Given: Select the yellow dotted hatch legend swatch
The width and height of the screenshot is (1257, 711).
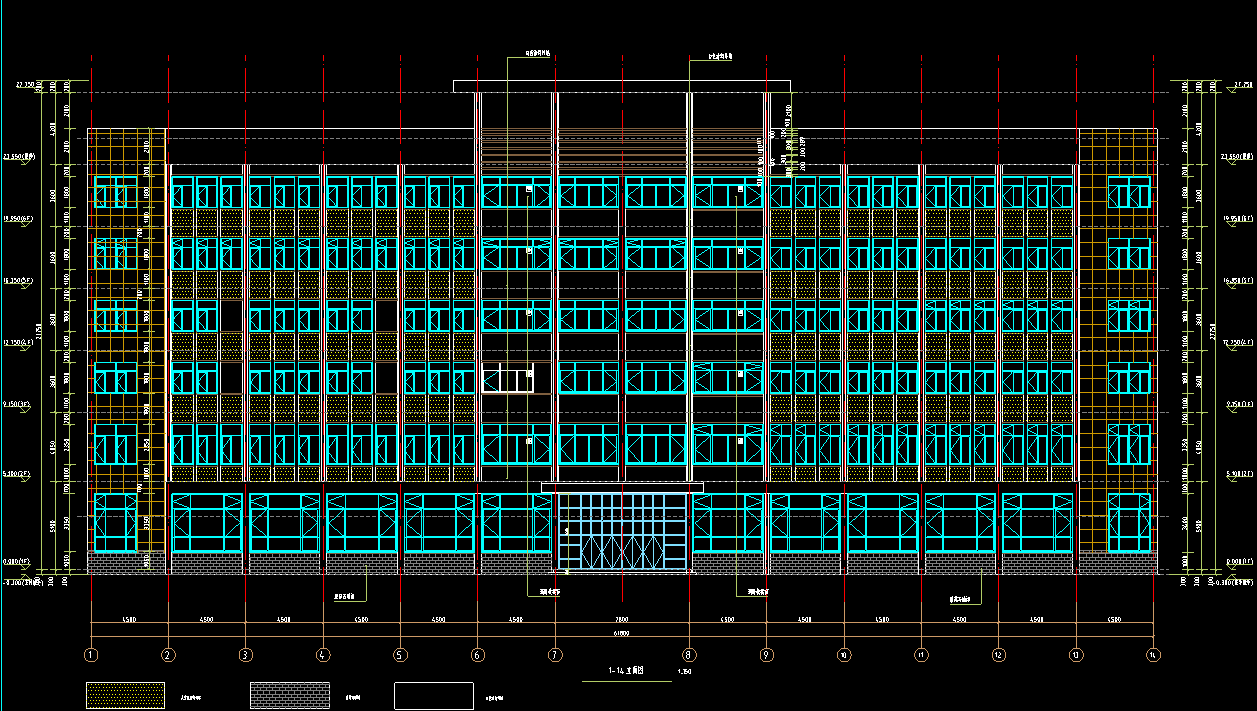Looking at the screenshot, I should tap(125, 695).
